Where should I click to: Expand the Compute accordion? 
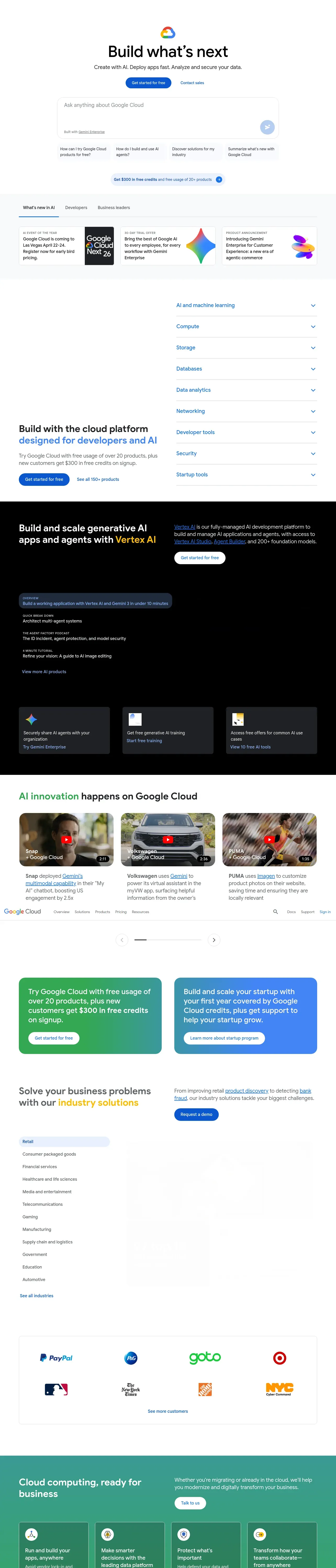coord(246,327)
